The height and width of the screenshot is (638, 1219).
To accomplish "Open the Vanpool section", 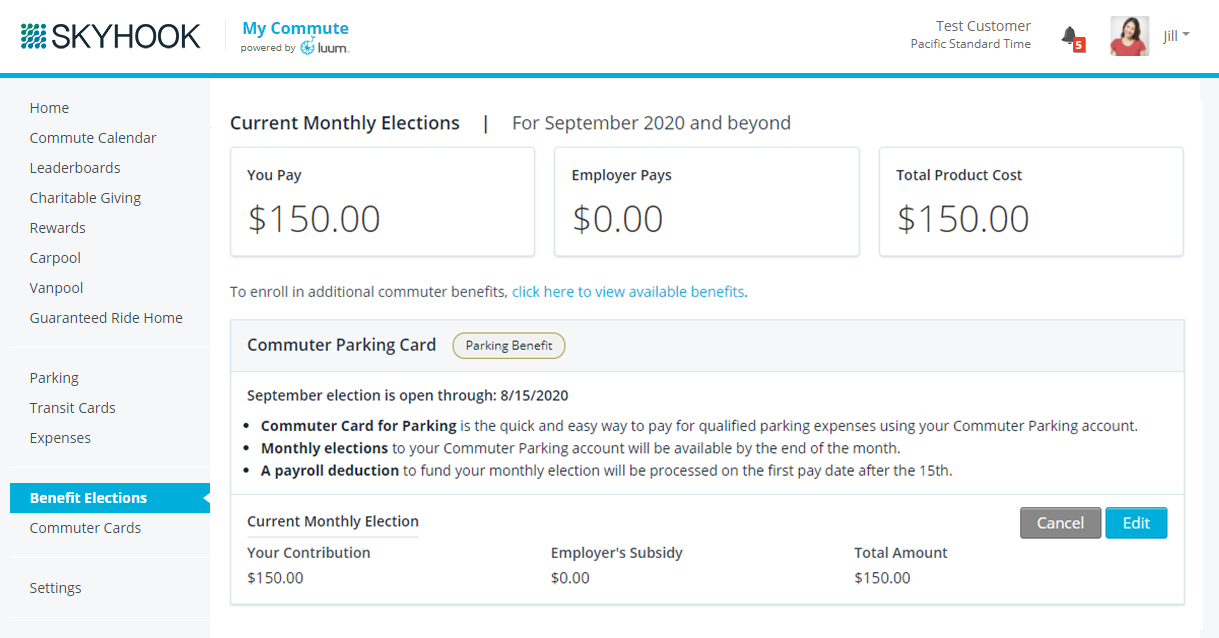I will pyautogui.click(x=56, y=288).
